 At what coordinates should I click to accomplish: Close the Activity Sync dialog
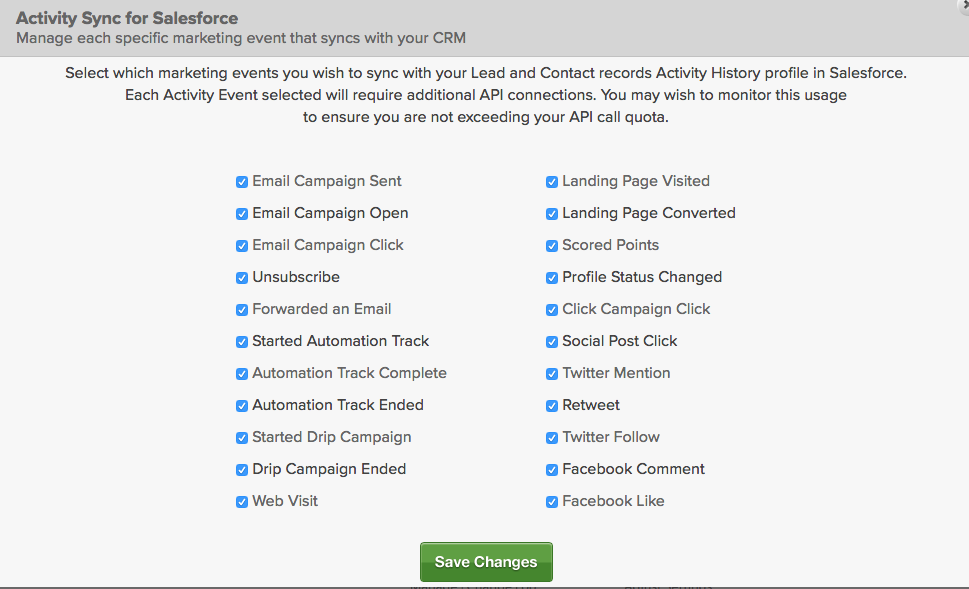[963, 5]
